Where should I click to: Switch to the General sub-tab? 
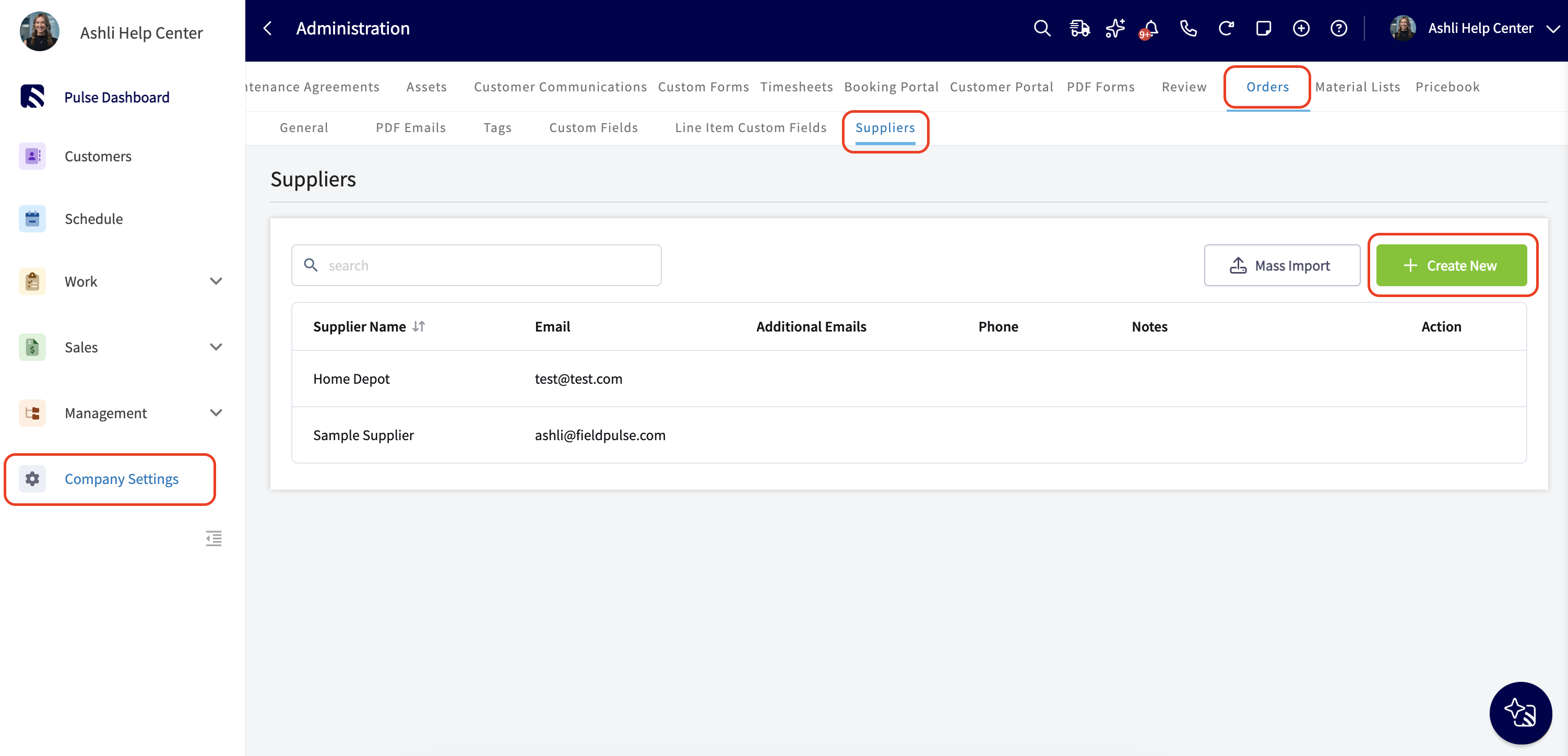coord(304,127)
